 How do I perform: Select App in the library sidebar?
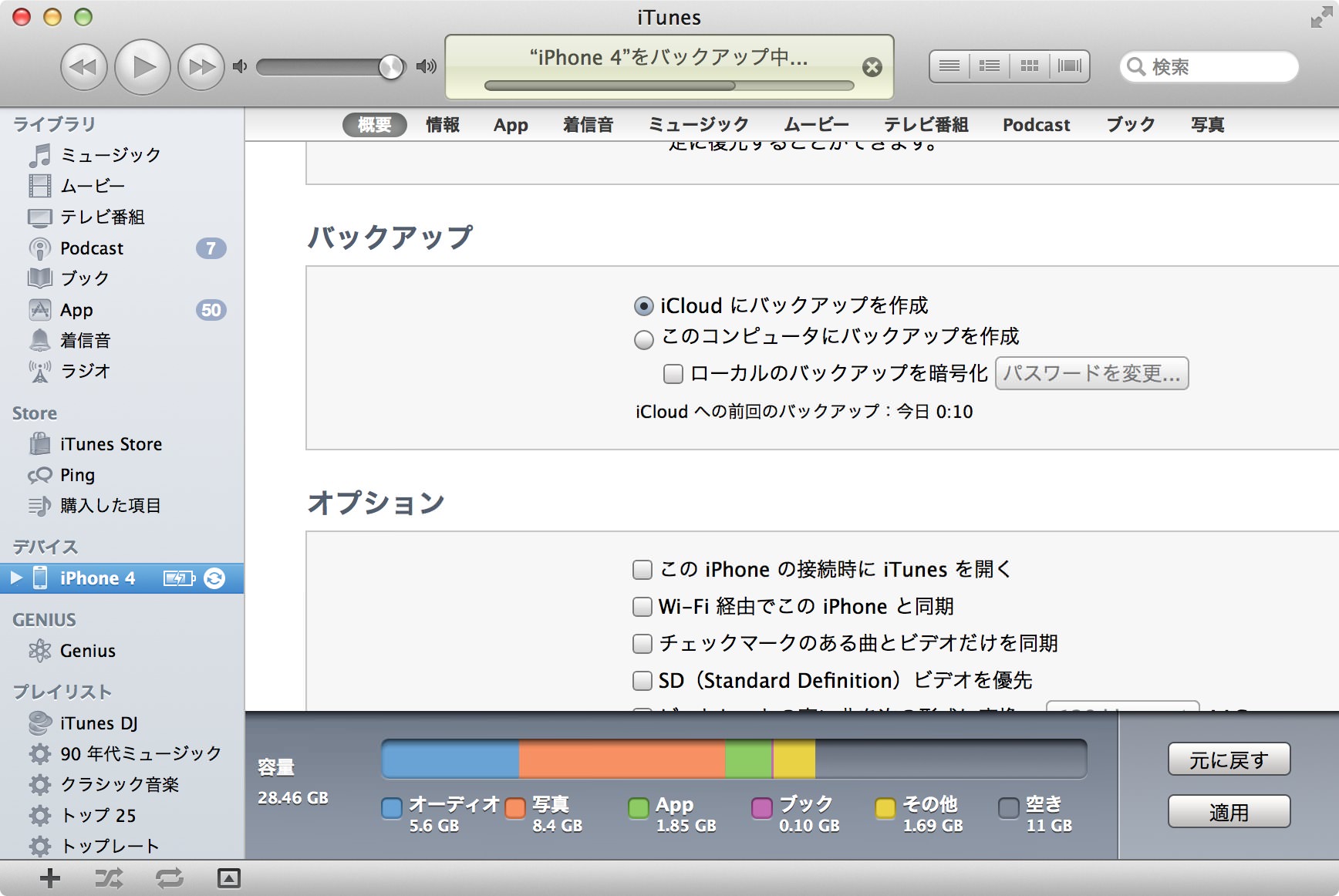coord(122,310)
